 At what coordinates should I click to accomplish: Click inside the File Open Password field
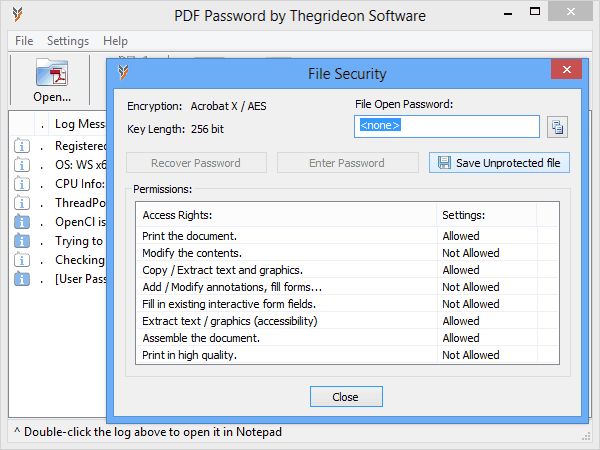coord(447,126)
